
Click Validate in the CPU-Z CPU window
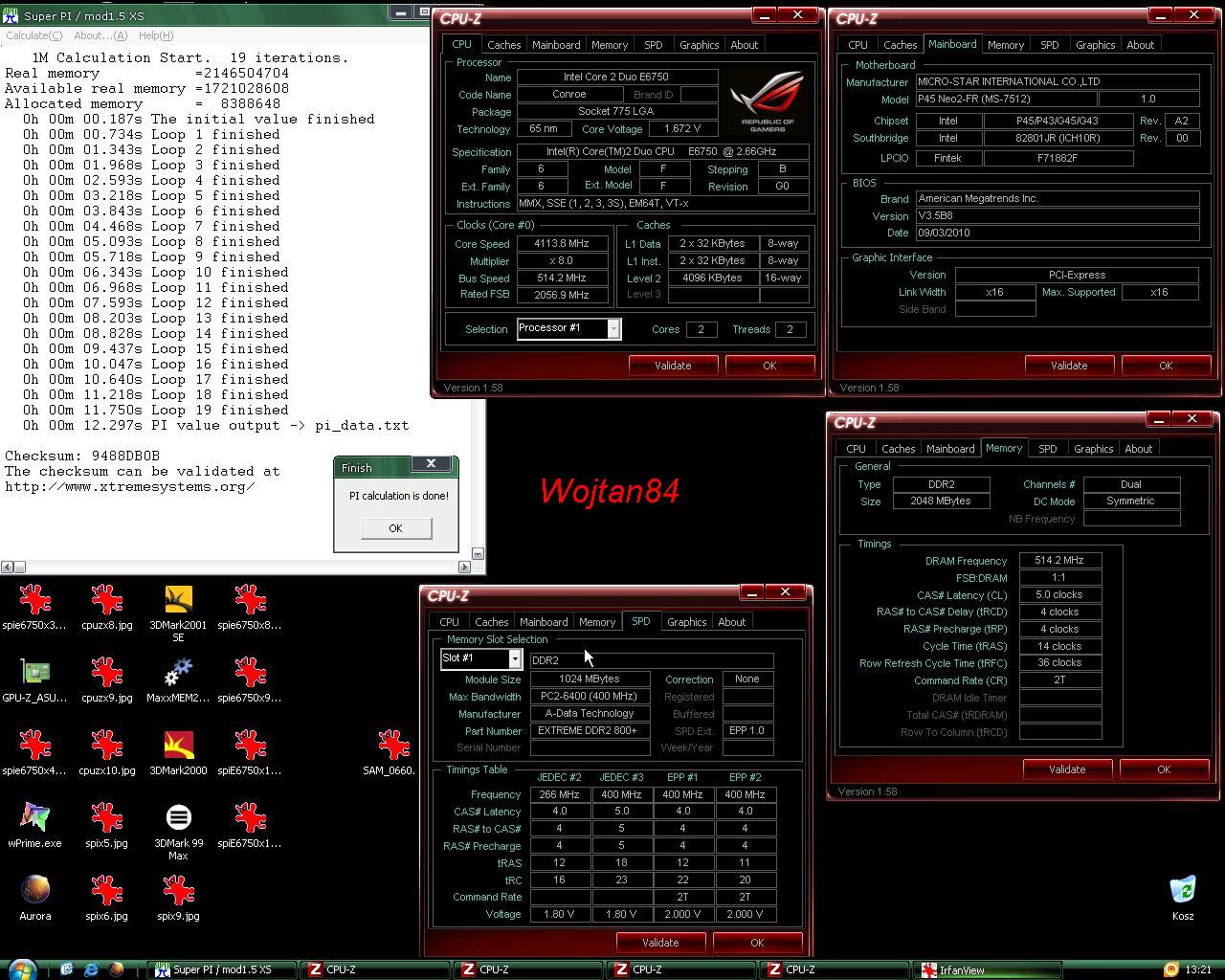tap(673, 366)
